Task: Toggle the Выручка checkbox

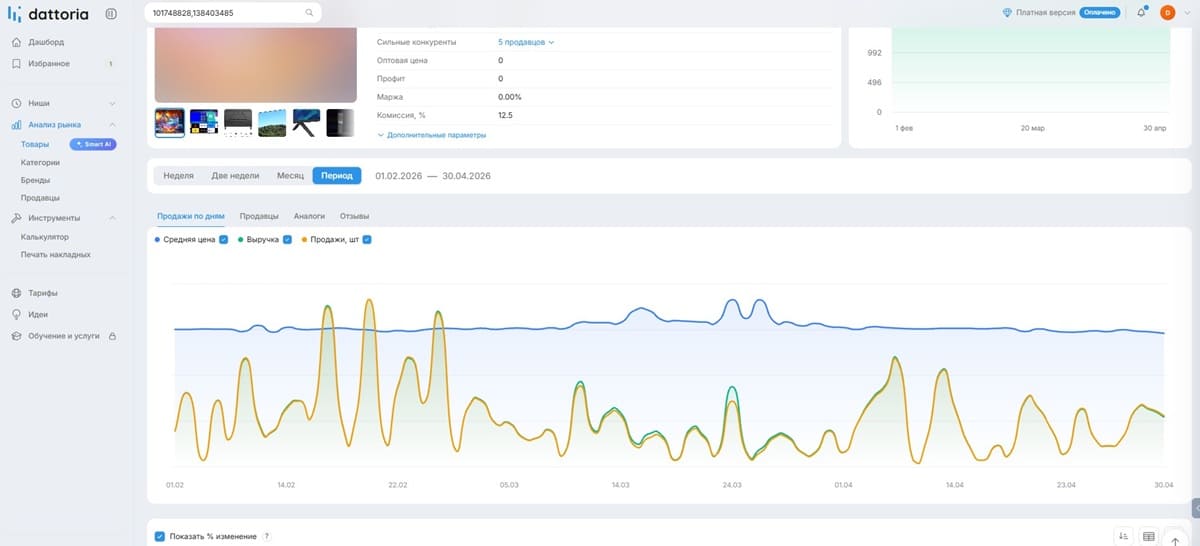Action: point(288,240)
